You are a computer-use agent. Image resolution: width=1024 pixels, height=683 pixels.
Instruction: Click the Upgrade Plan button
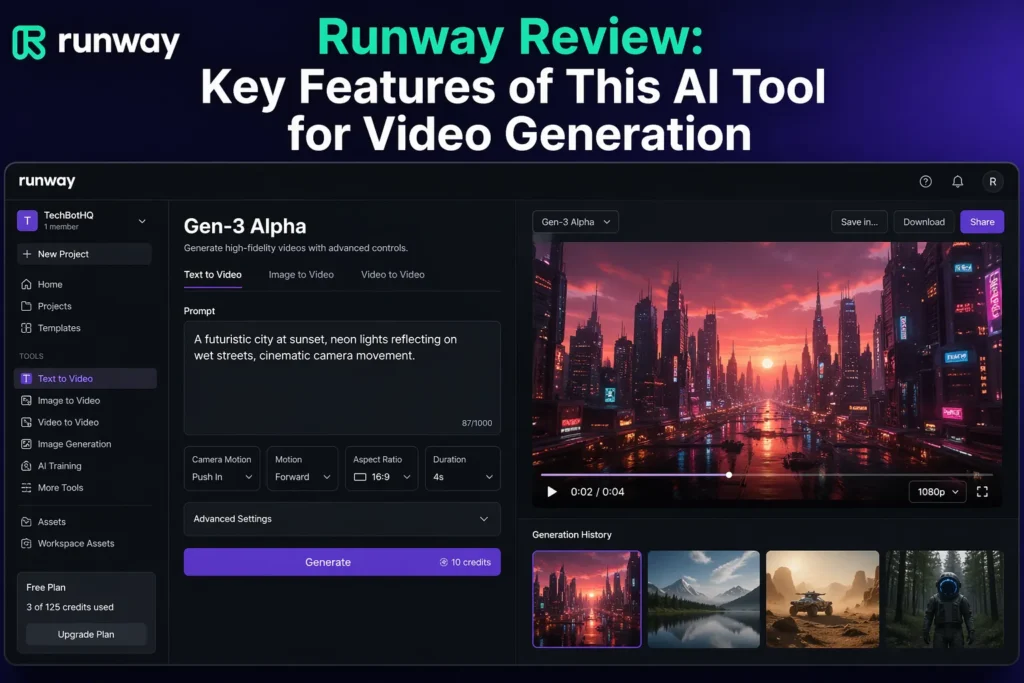pyautogui.click(x=86, y=634)
